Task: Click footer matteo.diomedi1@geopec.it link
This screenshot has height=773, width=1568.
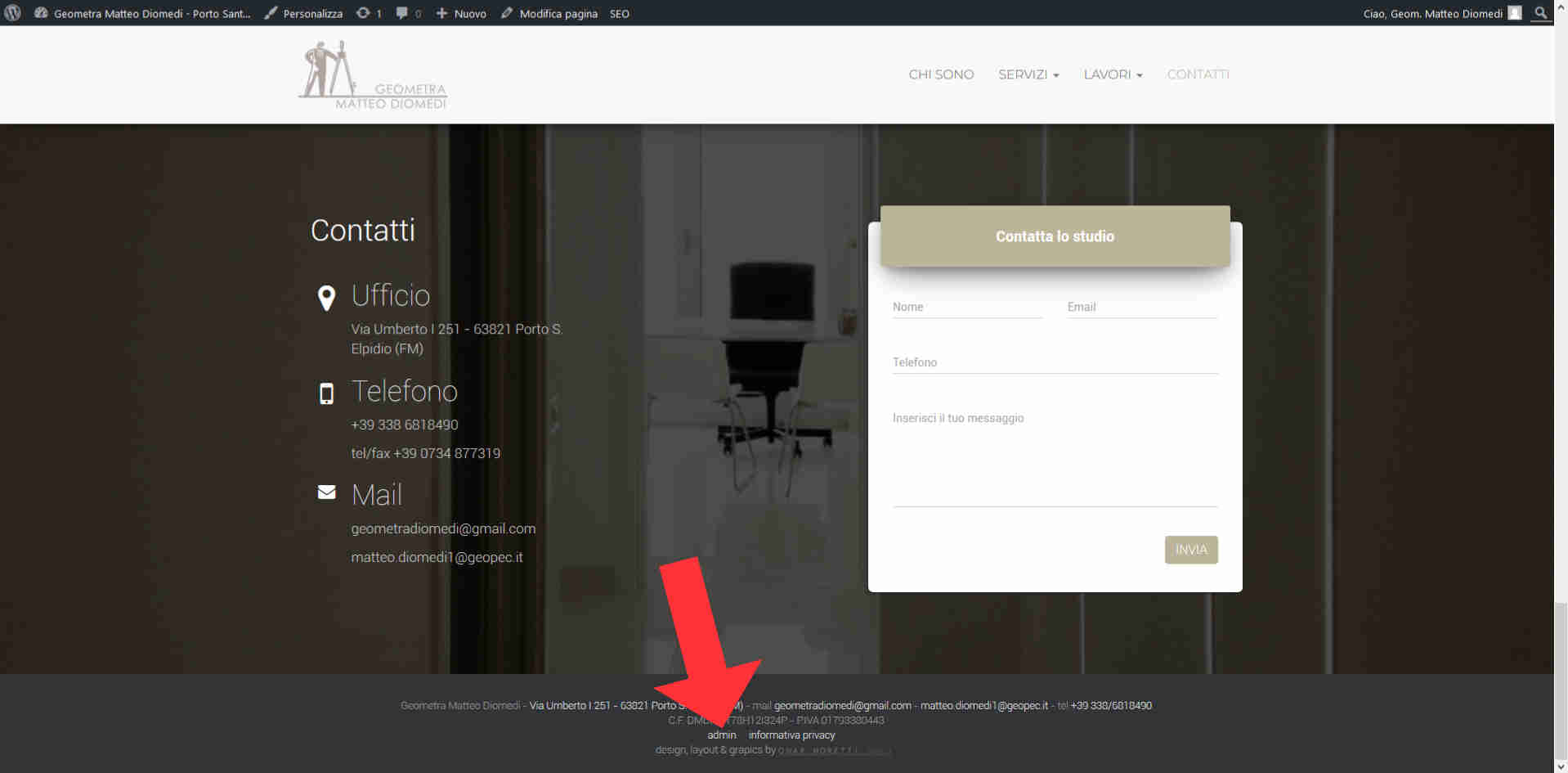Action: click(984, 705)
